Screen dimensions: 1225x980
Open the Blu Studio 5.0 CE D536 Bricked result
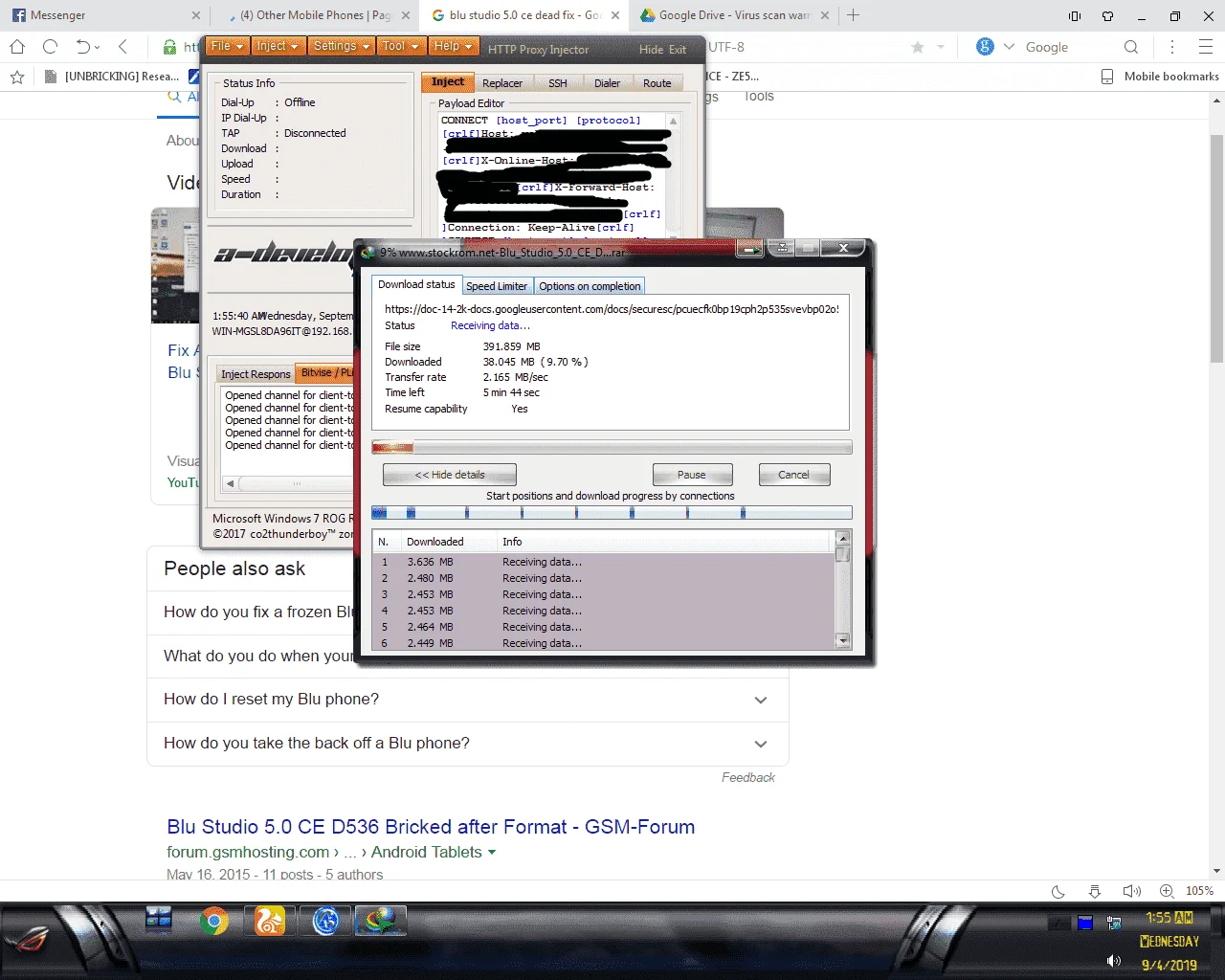(x=431, y=827)
